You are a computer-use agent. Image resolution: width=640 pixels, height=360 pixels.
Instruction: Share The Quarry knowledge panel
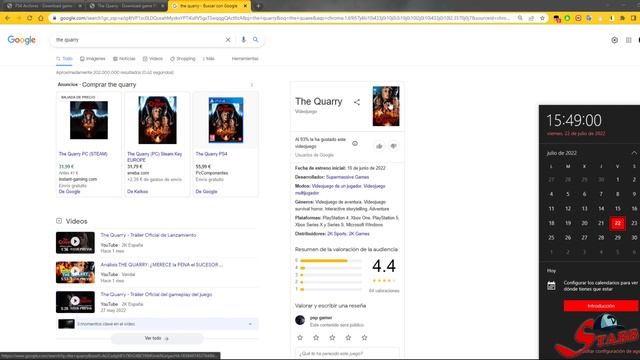coord(357,102)
